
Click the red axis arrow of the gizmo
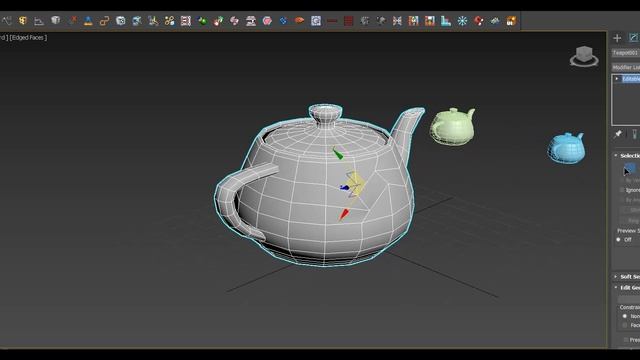tap(344, 215)
